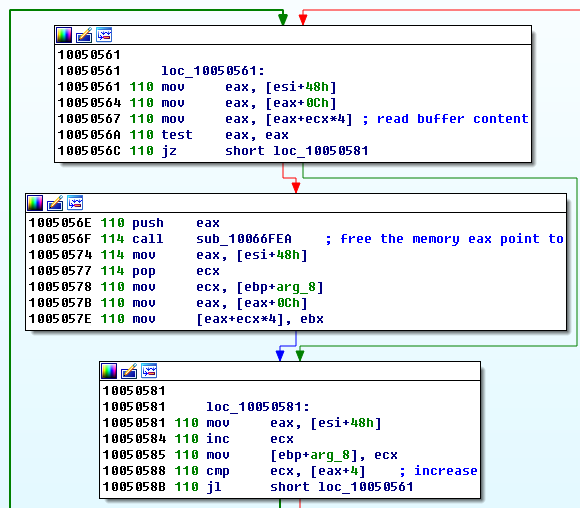580x508 pixels.
Task: Click jump target loc_10050581 in jz instruction
Action: (321, 151)
